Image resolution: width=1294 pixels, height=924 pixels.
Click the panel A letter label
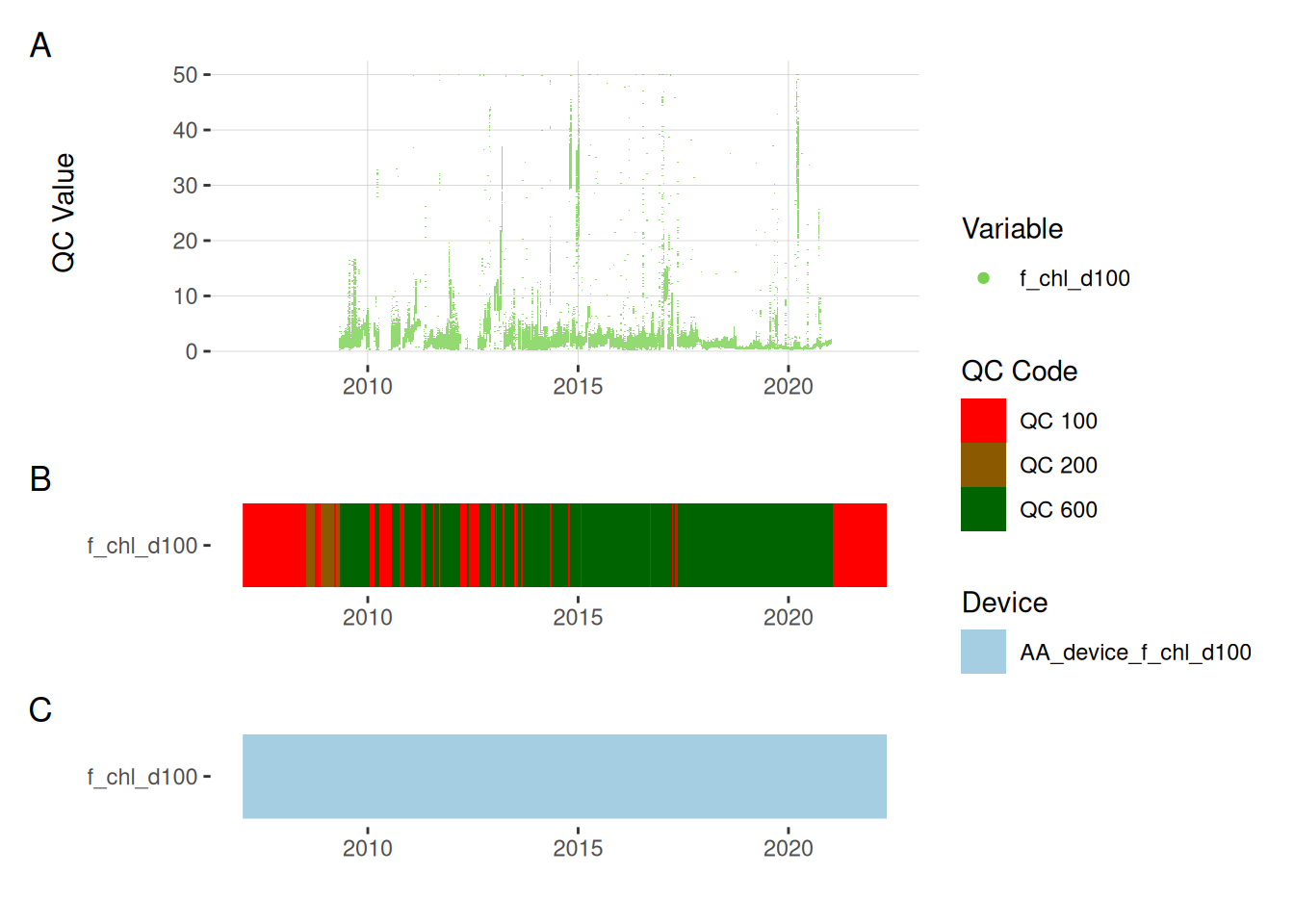point(40,45)
